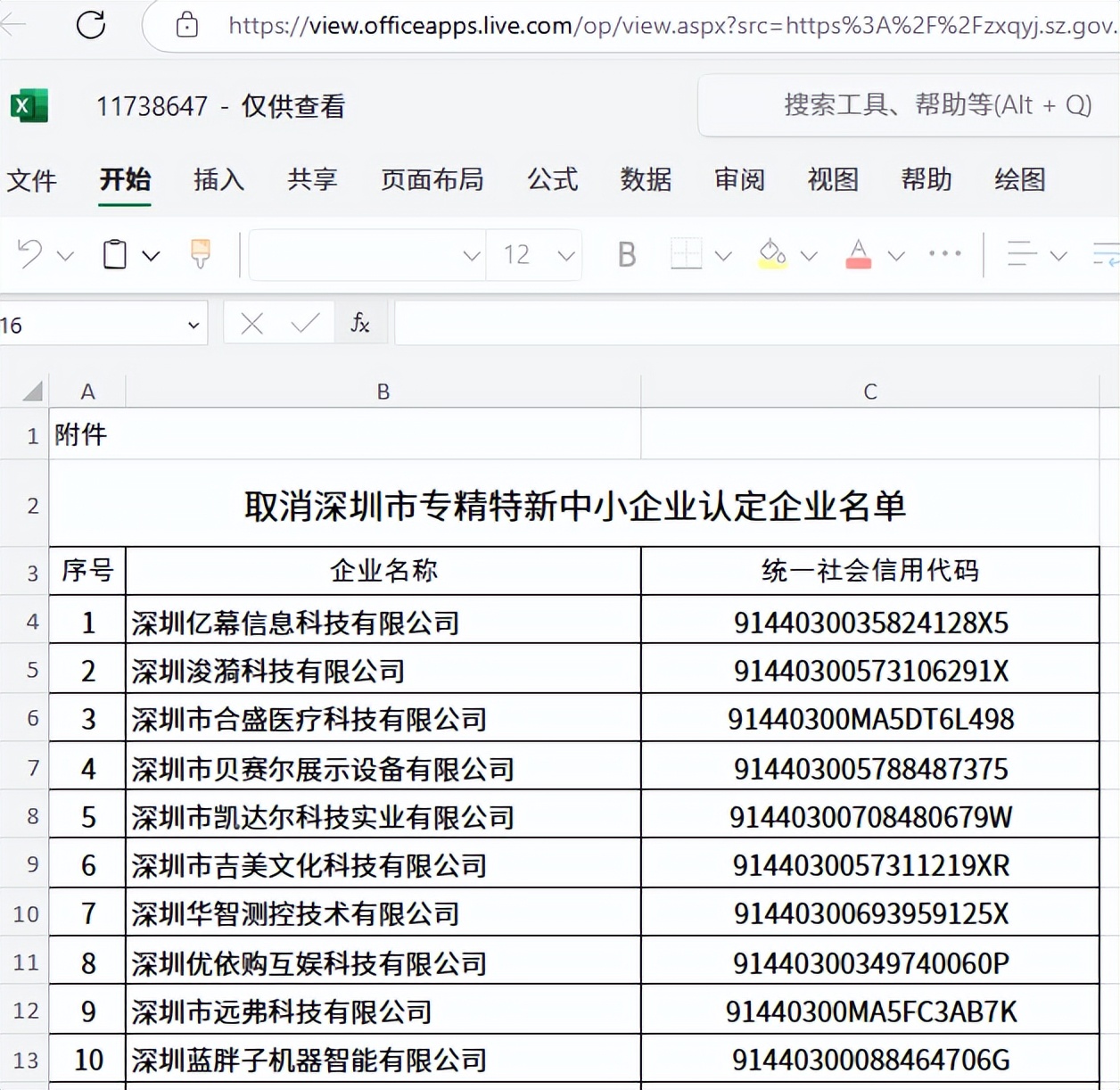Click the Insert Function fx icon
Image resolution: width=1120 pixels, height=1090 pixels.
coord(360,323)
